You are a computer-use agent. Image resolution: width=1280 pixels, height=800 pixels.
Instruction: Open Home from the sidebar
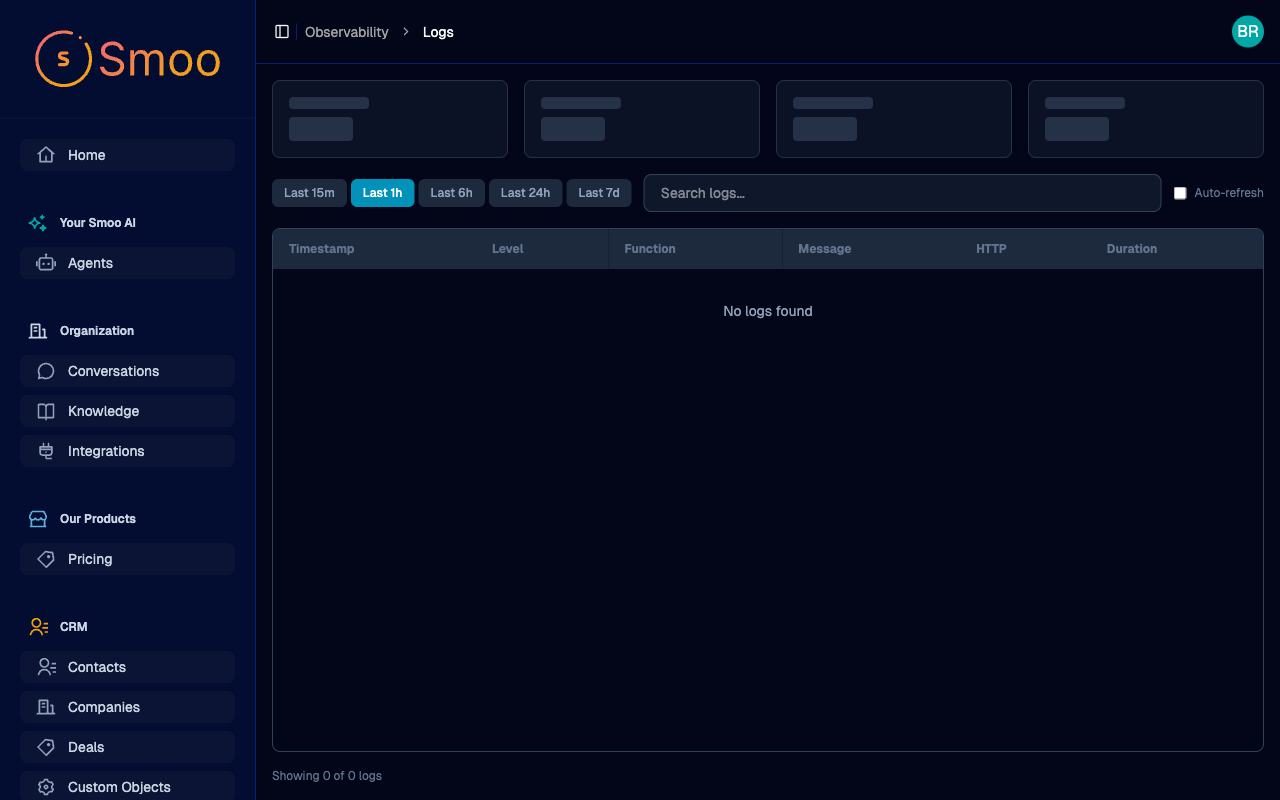tap(127, 155)
